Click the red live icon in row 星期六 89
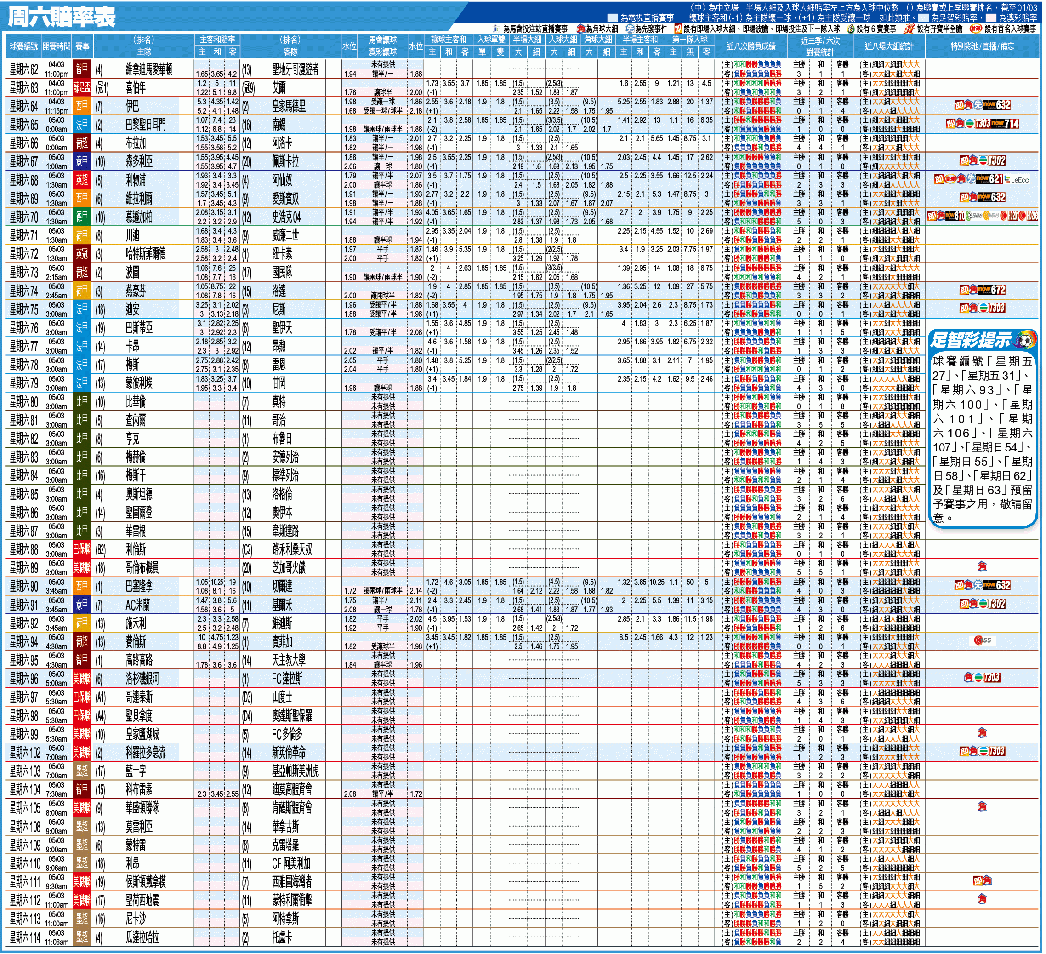1046x954 pixels. click(981, 567)
